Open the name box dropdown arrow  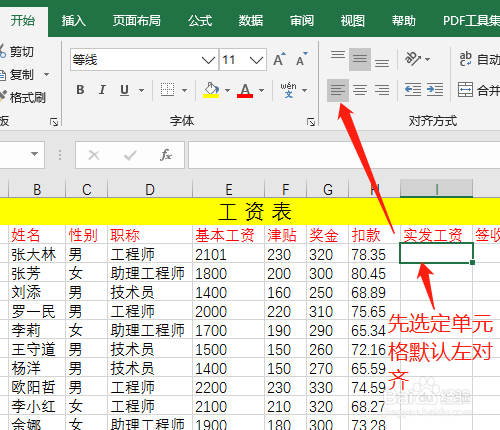point(34,154)
